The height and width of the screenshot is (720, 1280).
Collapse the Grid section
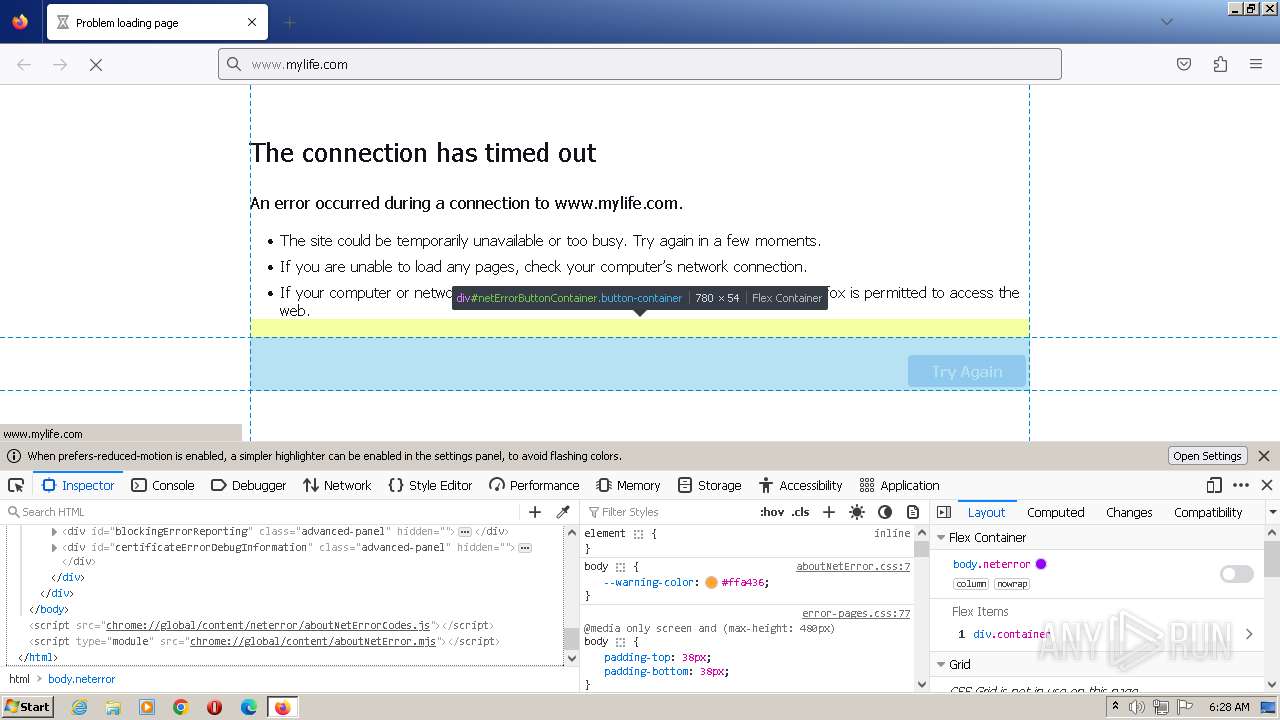pyautogui.click(x=941, y=664)
